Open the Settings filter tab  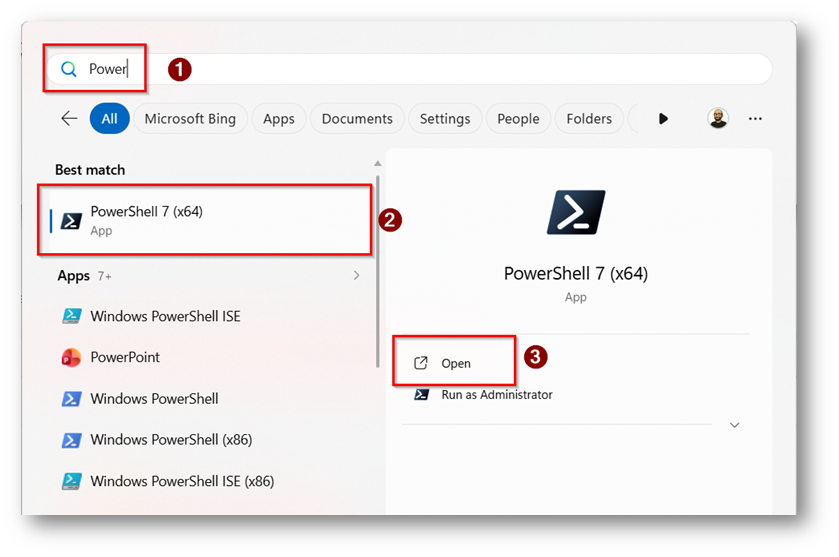445,118
